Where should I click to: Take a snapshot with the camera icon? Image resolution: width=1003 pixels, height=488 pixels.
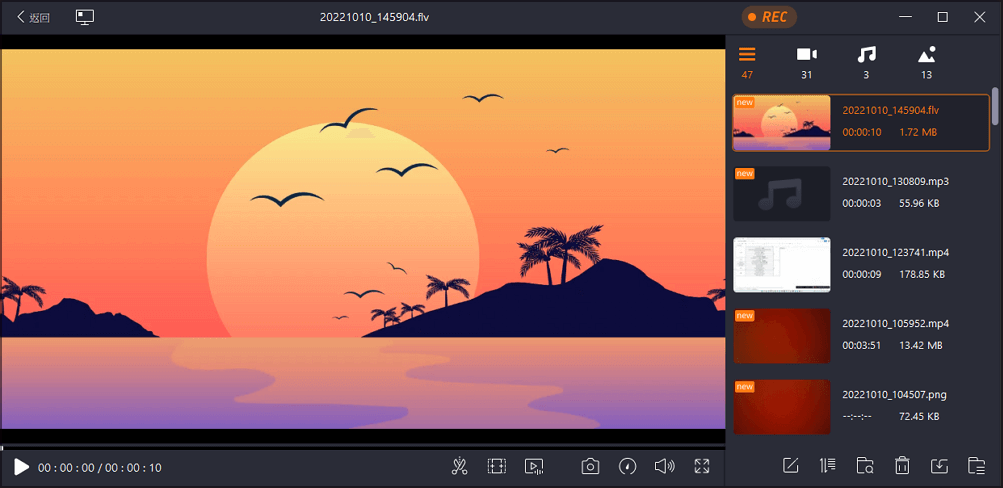590,466
